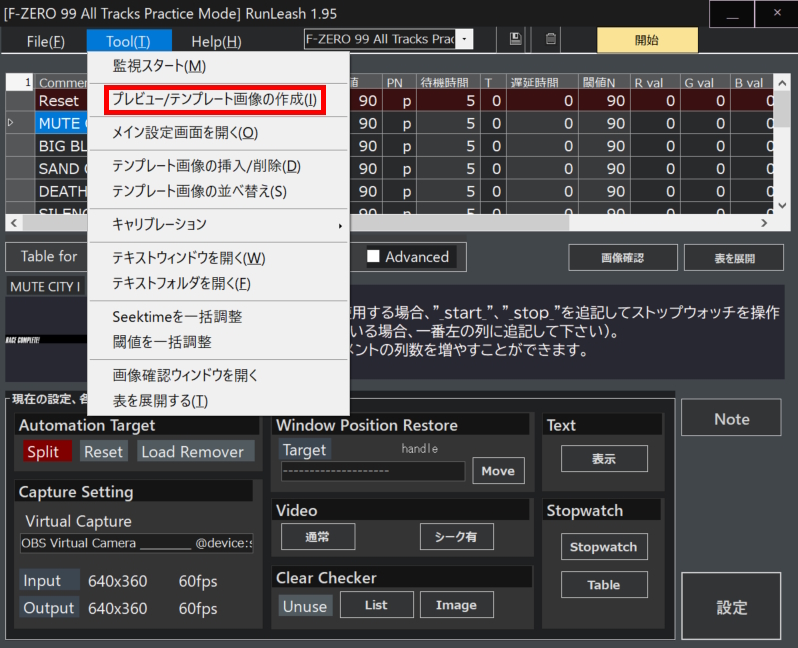Select the Reset row in the table
Image resolution: width=798 pixels, height=648 pixels.
point(61,101)
